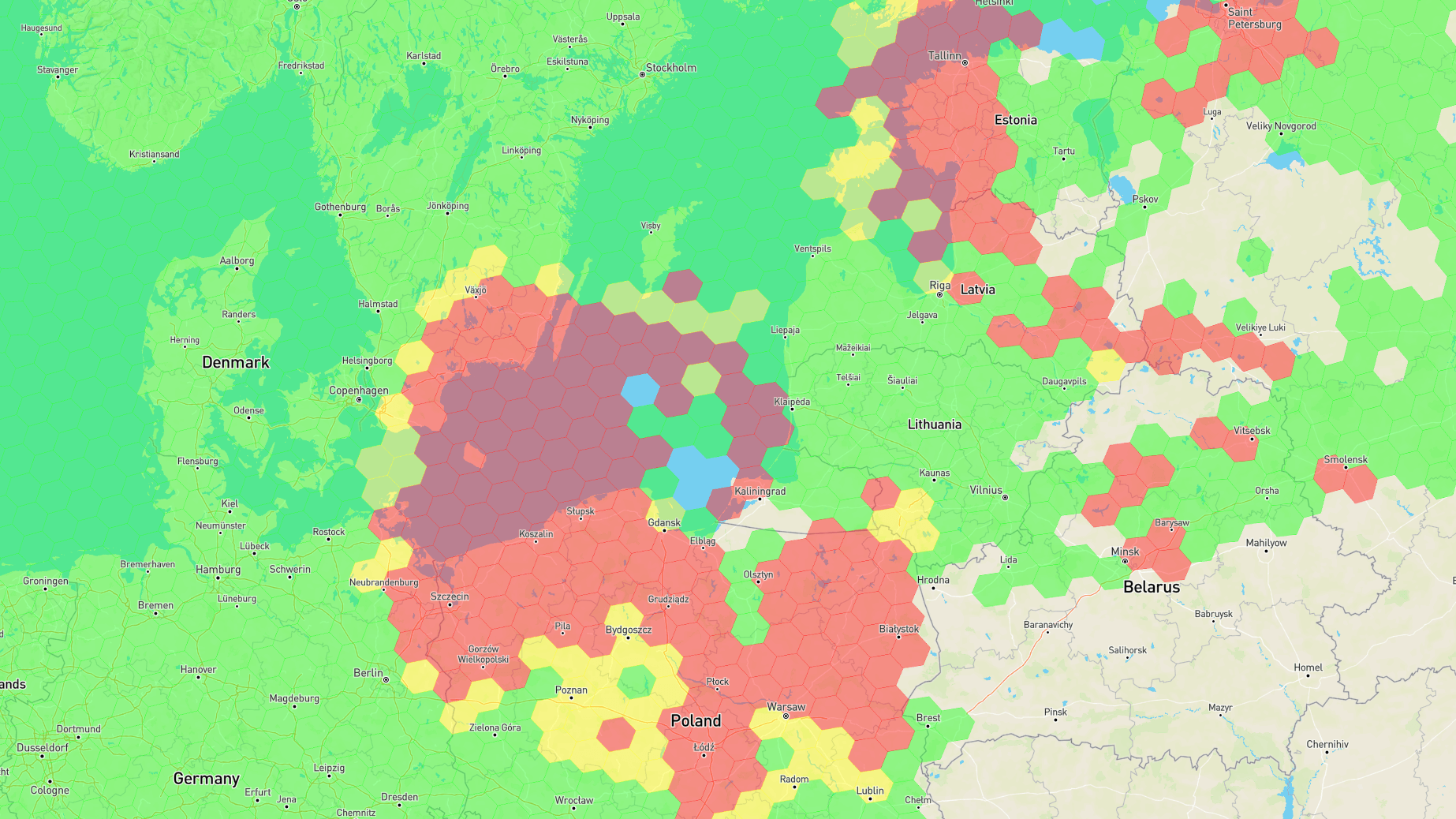
Task: Click the Bydgoszcz city label
Action: (629, 630)
